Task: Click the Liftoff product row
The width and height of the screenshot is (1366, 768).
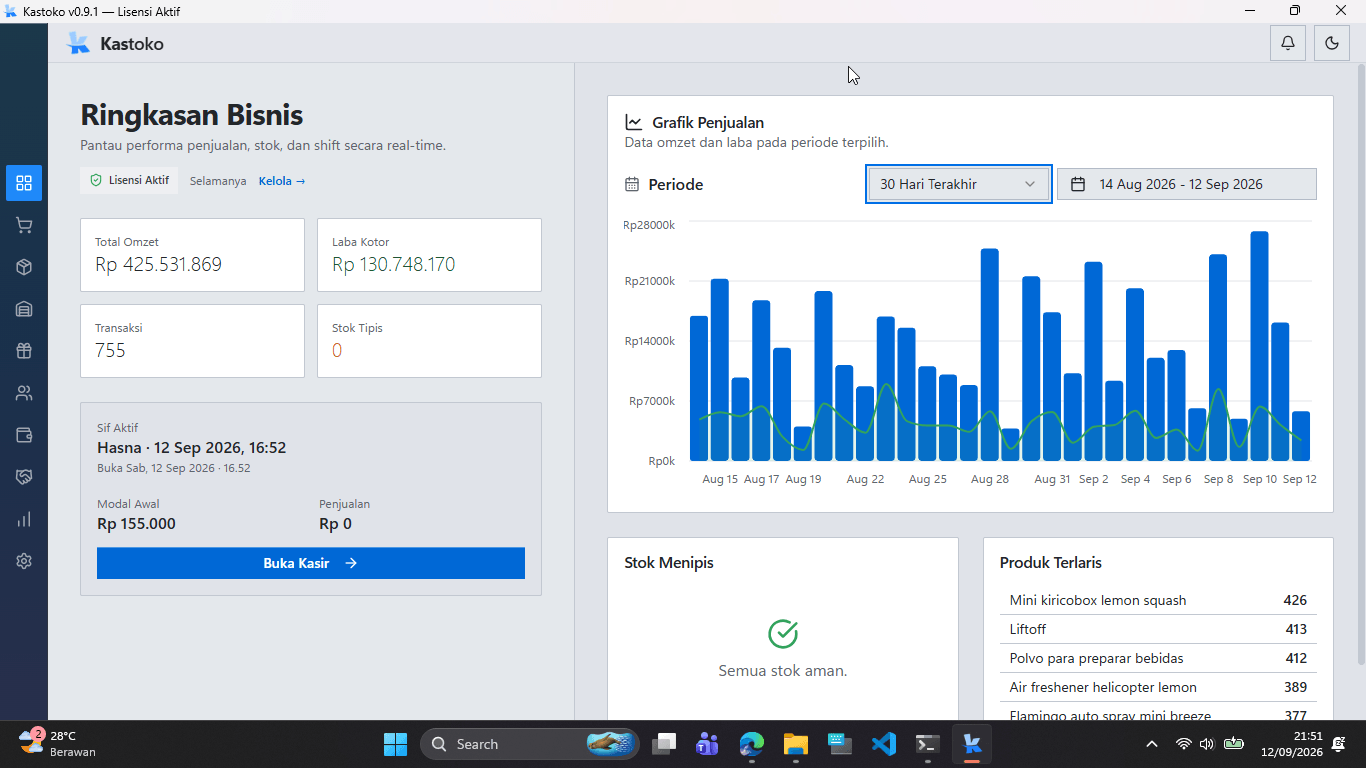Action: coord(1158,629)
